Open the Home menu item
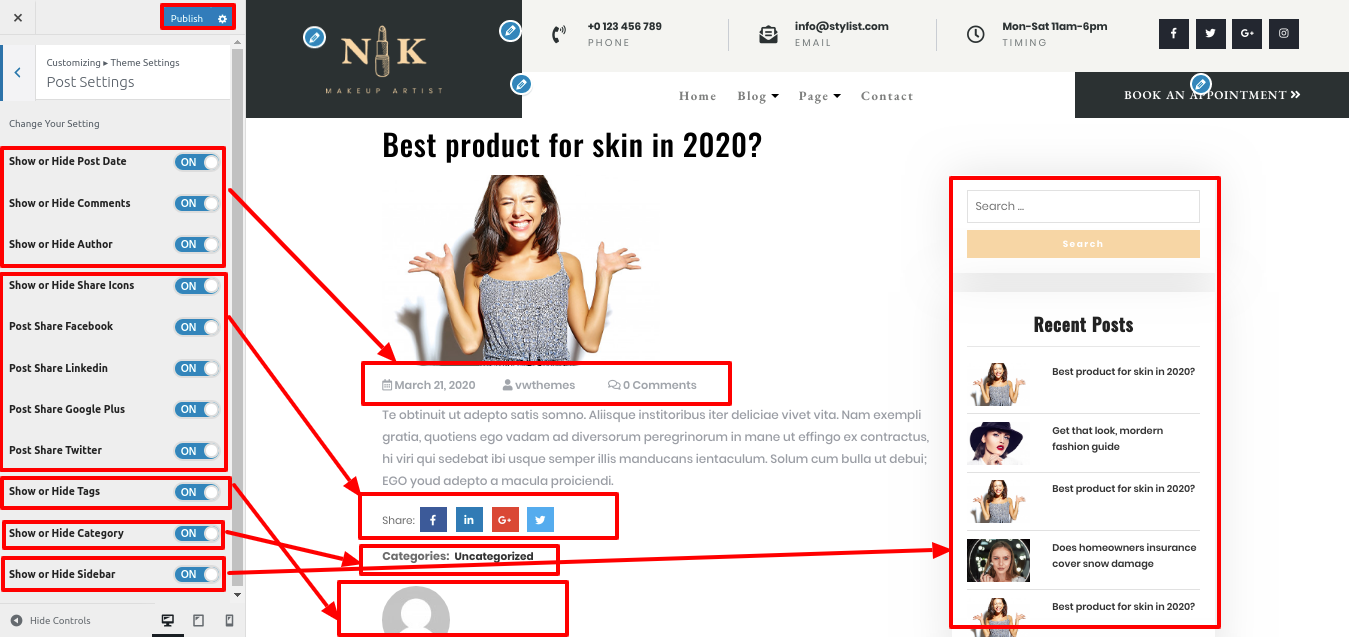Image resolution: width=1349 pixels, height=637 pixels. point(698,96)
